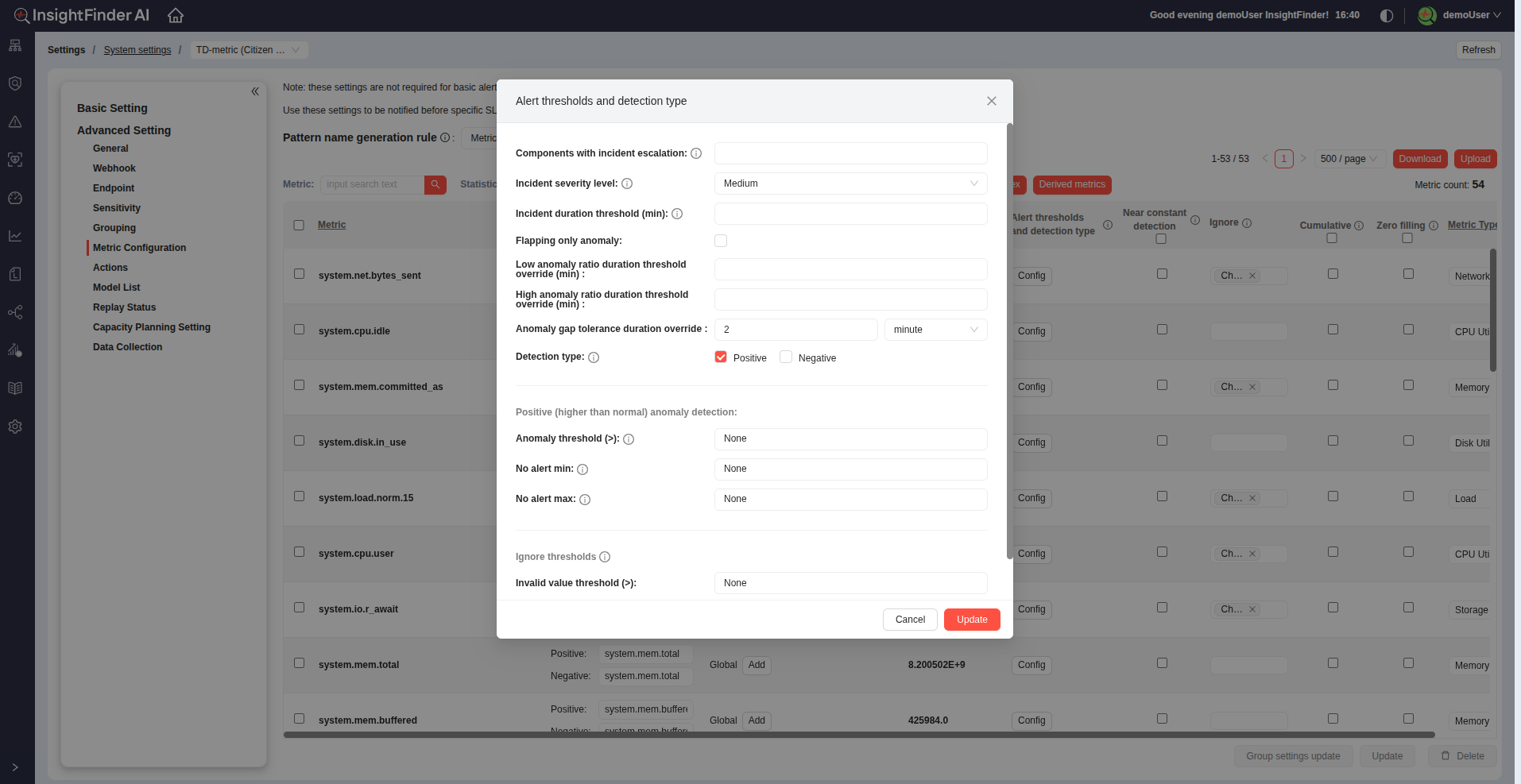Toggle the dark/light theme icon
The height and width of the screenshot is (784, 1521).
(1387, 15)
